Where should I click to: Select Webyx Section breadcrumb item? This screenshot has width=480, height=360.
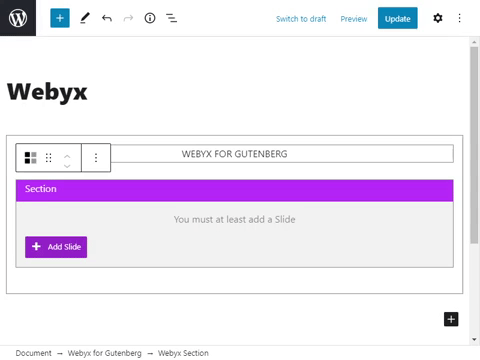[x=183, y=353]
